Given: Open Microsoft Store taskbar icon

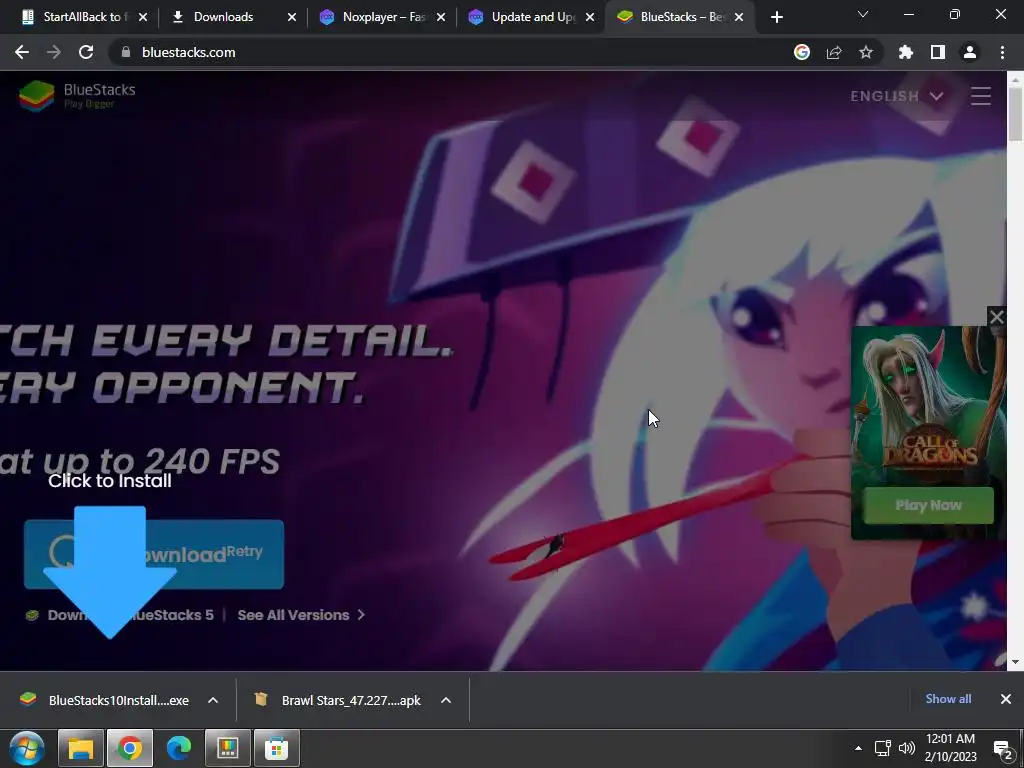Looking at the screenshot, I should [276, 748].
